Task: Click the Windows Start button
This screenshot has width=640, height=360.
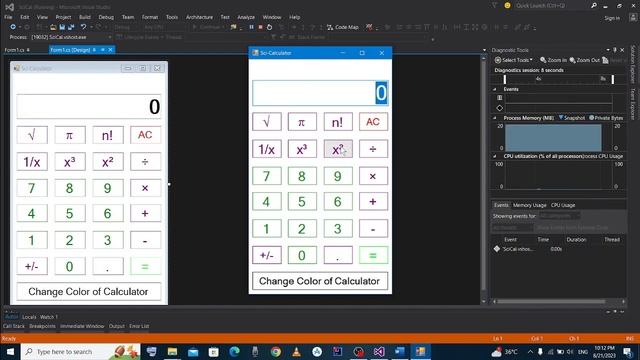Action: coord(10,351)
